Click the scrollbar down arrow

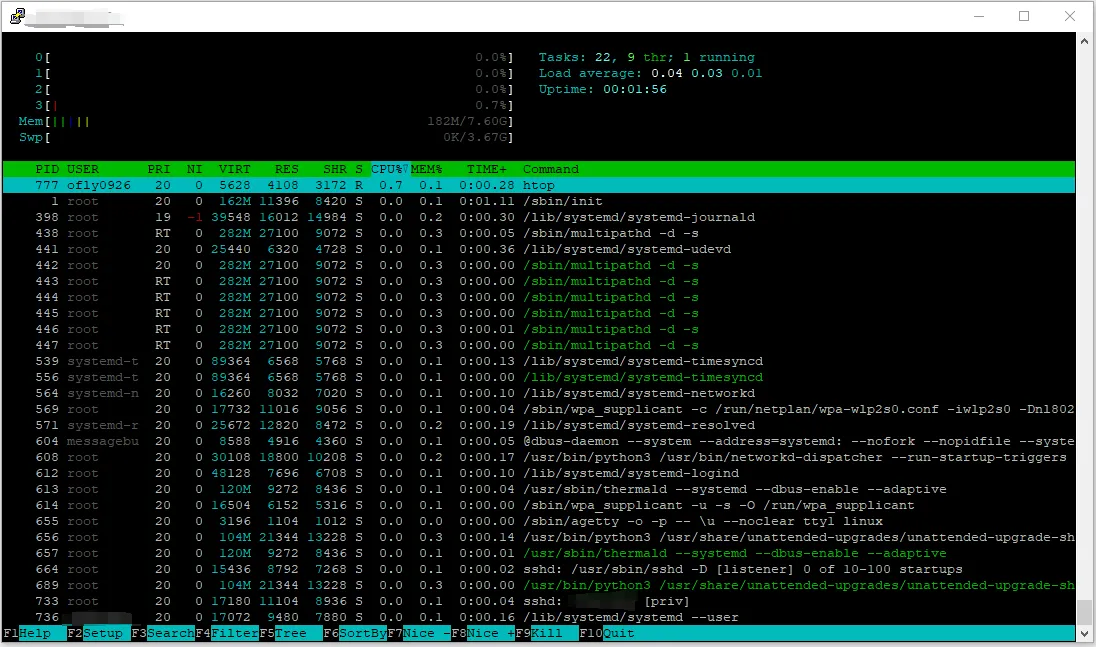click(1085, 633)
